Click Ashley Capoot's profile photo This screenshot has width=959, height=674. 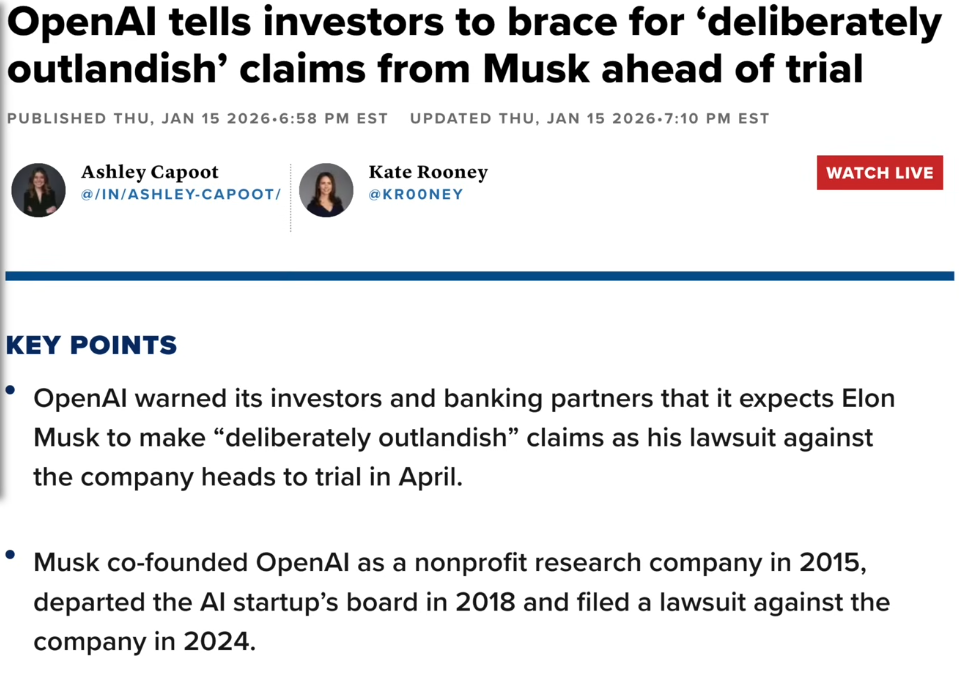(x=38, y=190)
